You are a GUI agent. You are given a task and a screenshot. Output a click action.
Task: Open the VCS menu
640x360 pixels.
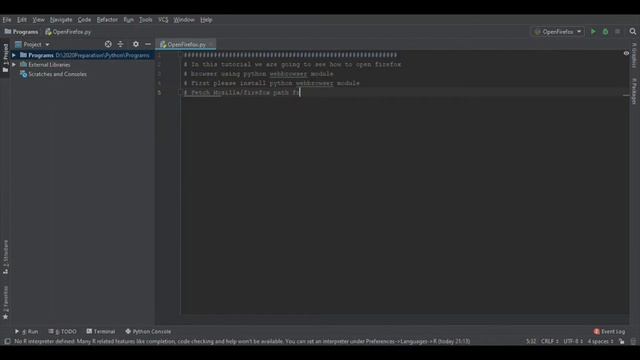(x=163, y=20)
